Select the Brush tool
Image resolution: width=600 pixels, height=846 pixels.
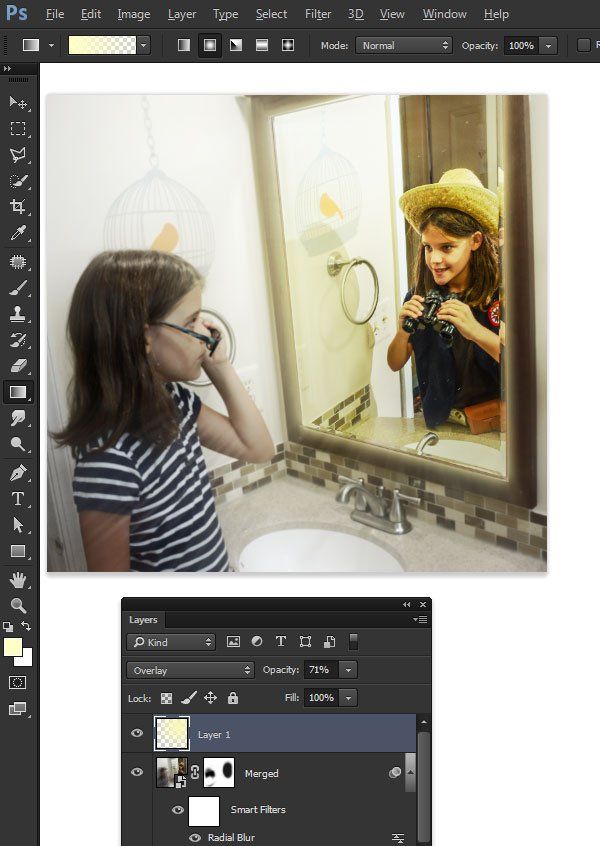pos(18,288)
